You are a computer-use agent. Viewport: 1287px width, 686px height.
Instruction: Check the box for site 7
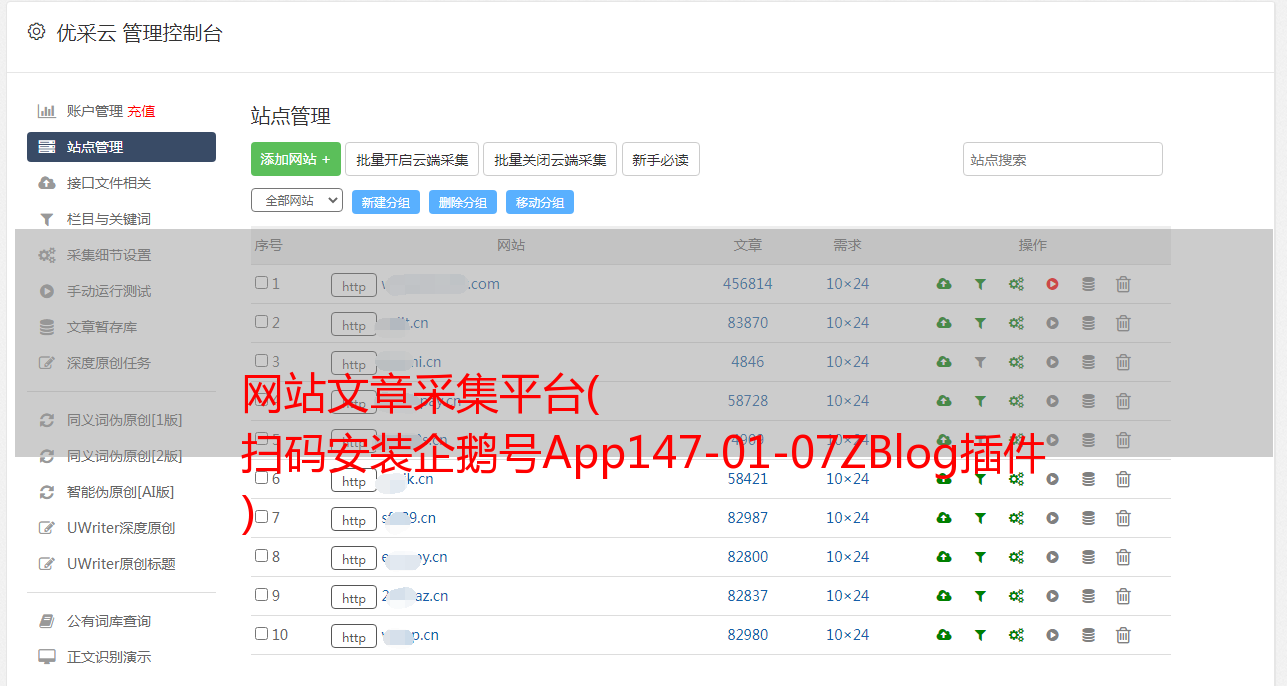[261, 517]
